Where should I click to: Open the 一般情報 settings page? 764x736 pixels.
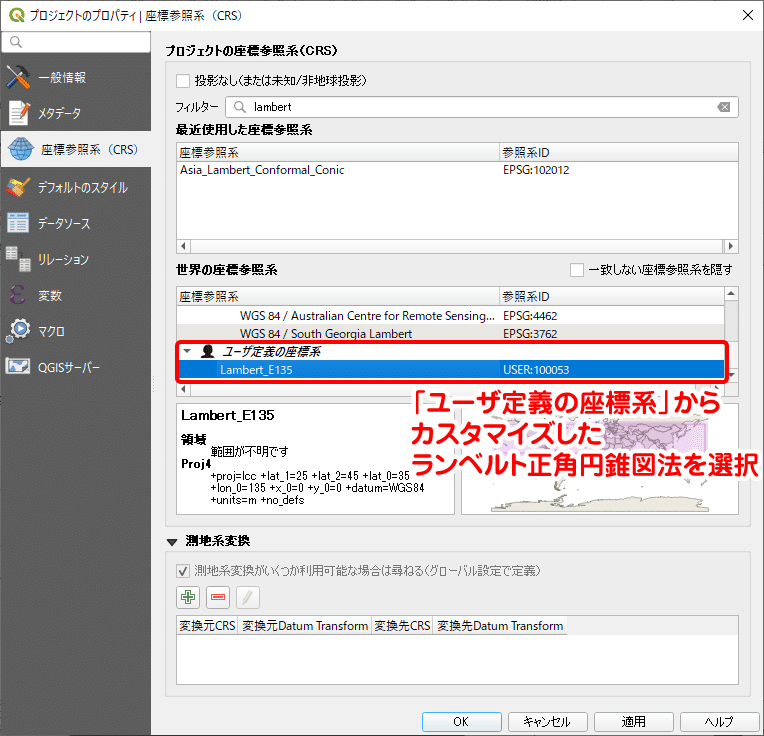(76, 77)
